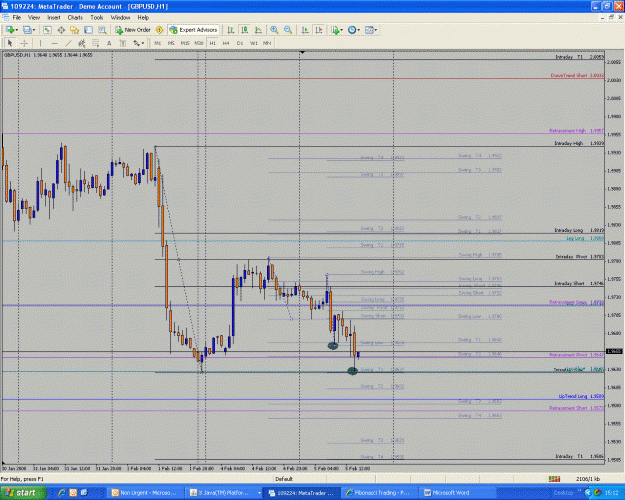
Task: Switch chart to Line Chart mode
Action: (x=258, y=30)
